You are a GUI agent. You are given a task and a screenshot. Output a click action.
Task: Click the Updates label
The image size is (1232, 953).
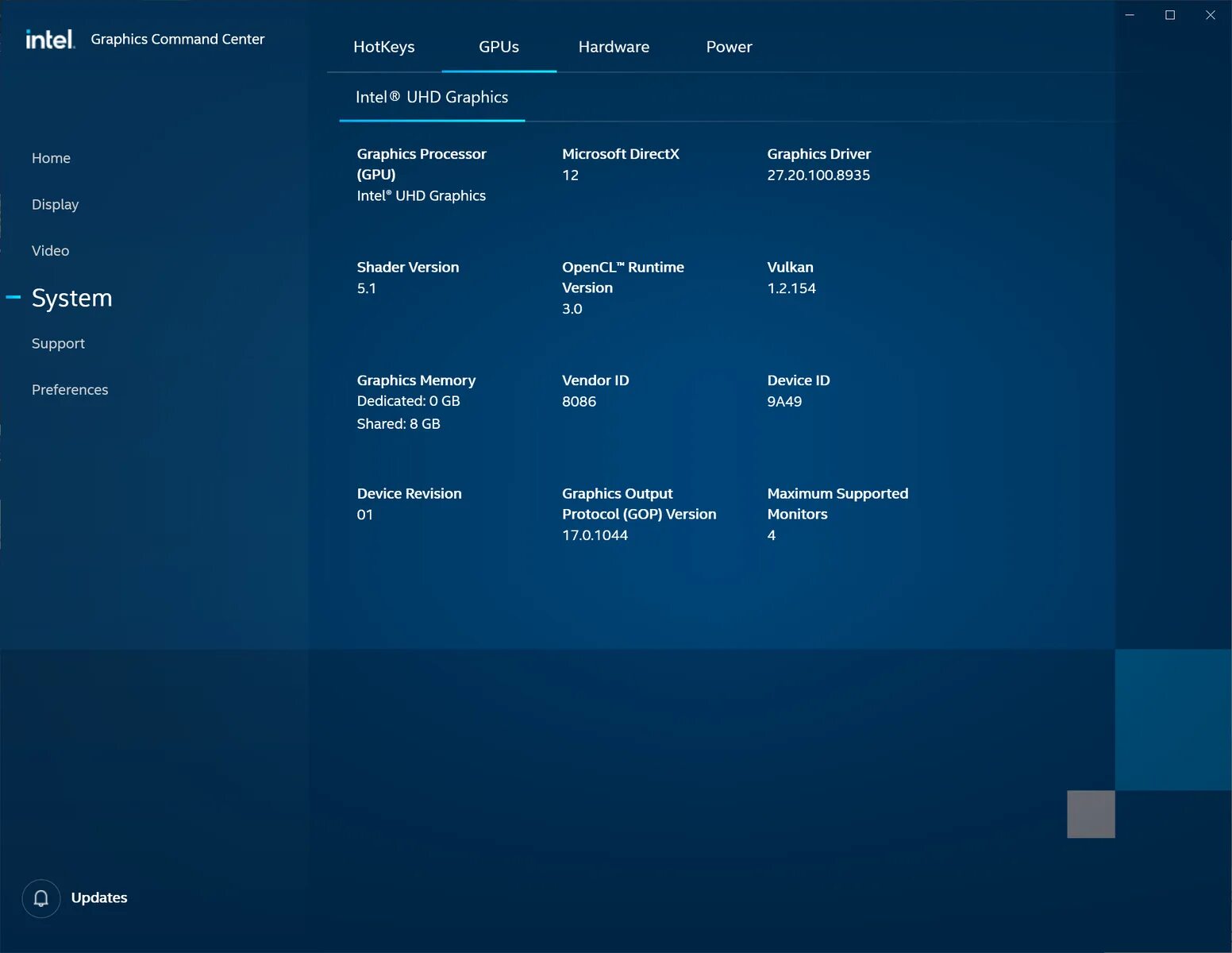point(99,898)
